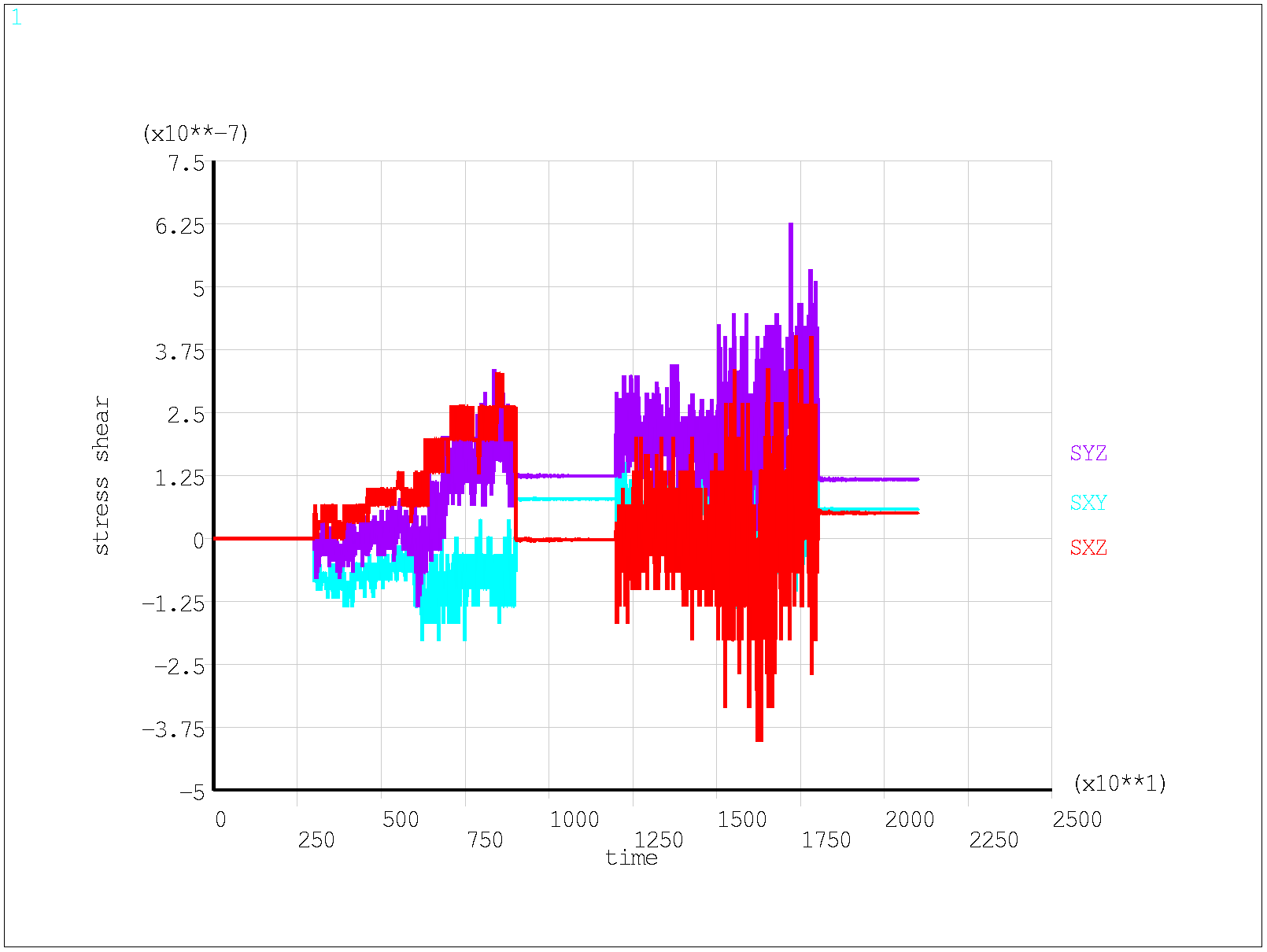Click the SYZ legend label
The width and height of the screenshot is (1267, 952).
click(x=1088, y=453)
